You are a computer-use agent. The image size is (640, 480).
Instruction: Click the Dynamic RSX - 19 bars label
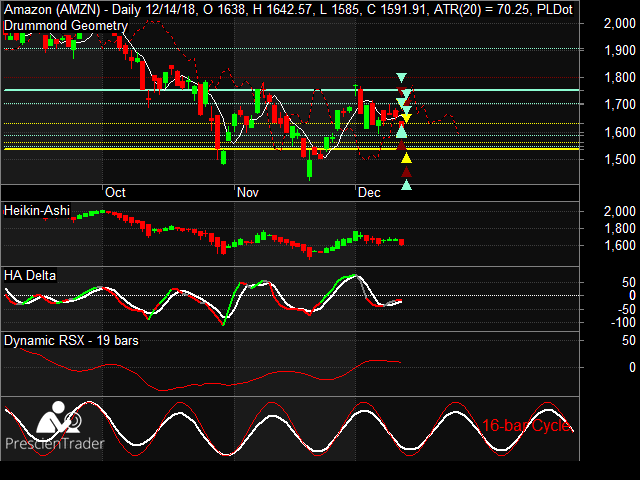pyautogui.click(x=71, y=340)
